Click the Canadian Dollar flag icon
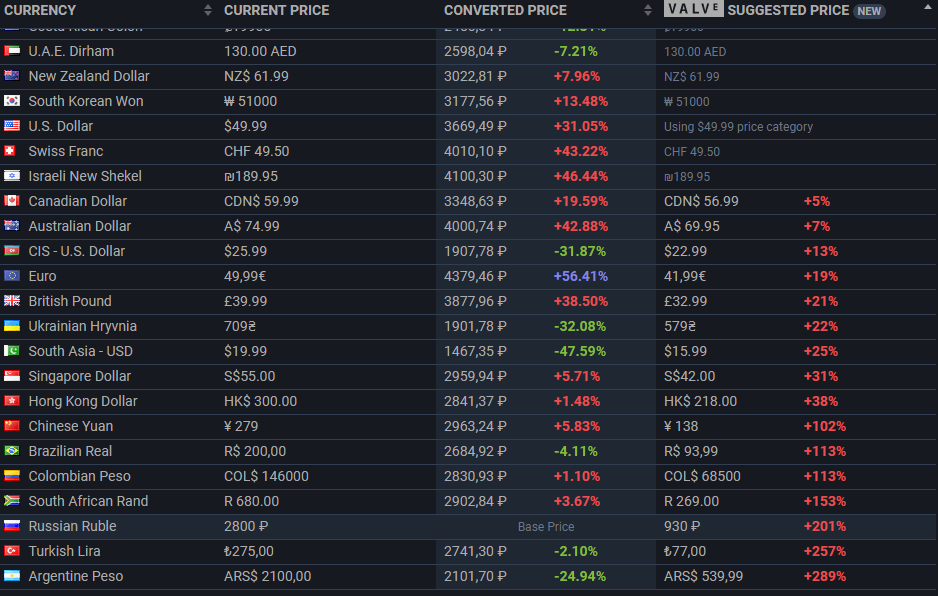The height and width of the screenshot is (596, 938). pyautogui.click(x=12, y=200)
